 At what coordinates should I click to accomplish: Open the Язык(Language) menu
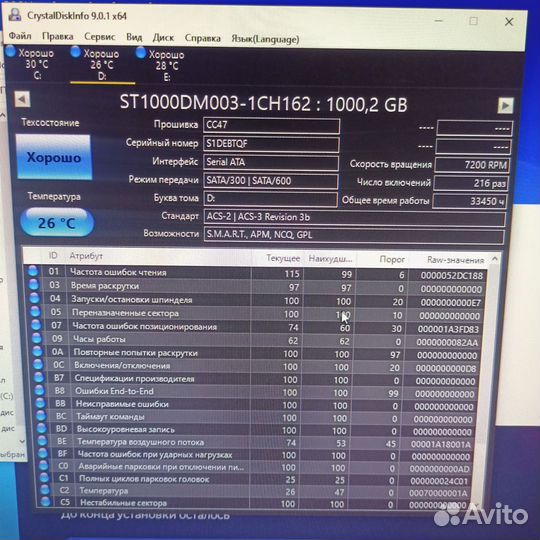(265, 39)
